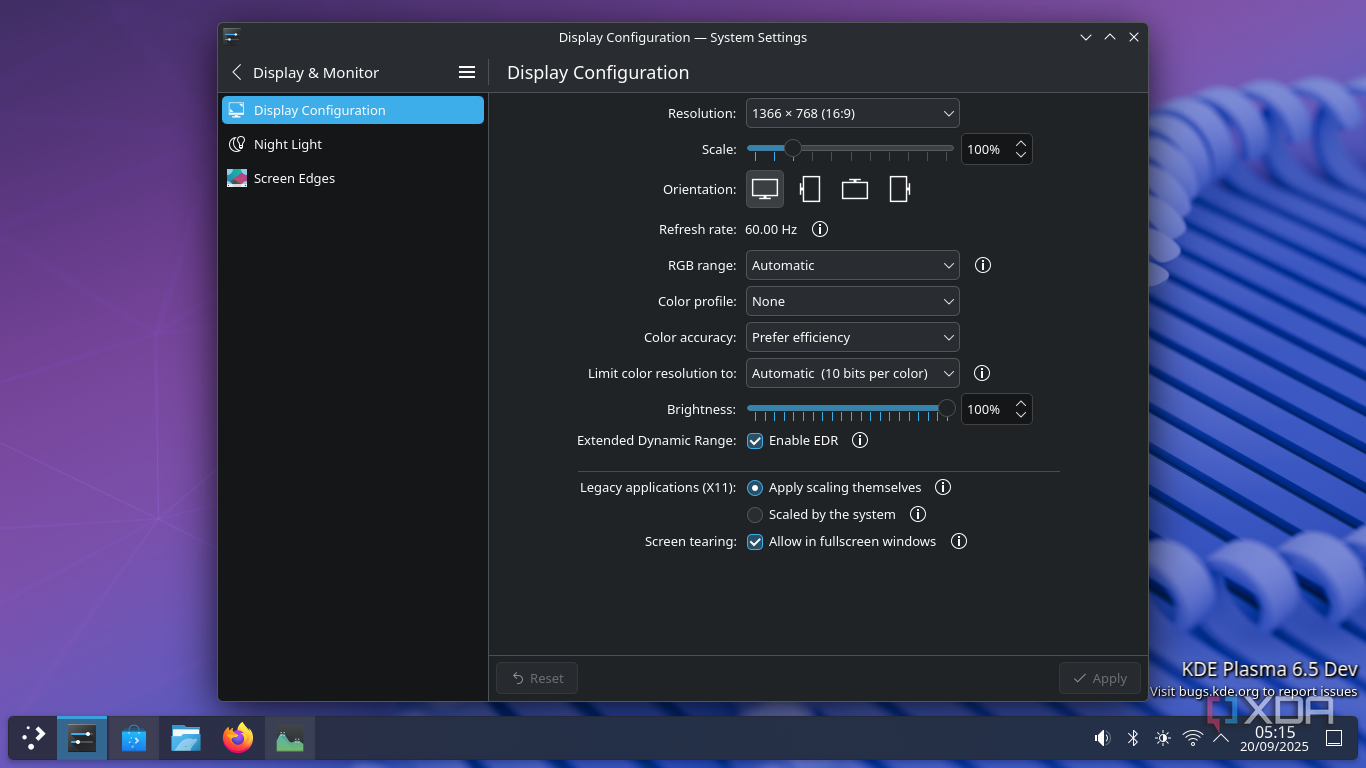Open the Discover store from taskbar
This screenshot has height=768, width=1366.
pyautogui.click(x=134, y=738)
